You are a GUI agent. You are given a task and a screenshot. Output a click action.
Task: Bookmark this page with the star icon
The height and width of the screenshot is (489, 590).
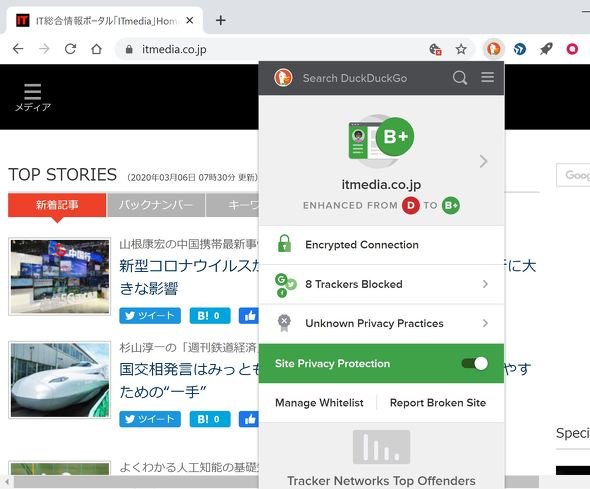click(x=461, y=49)
